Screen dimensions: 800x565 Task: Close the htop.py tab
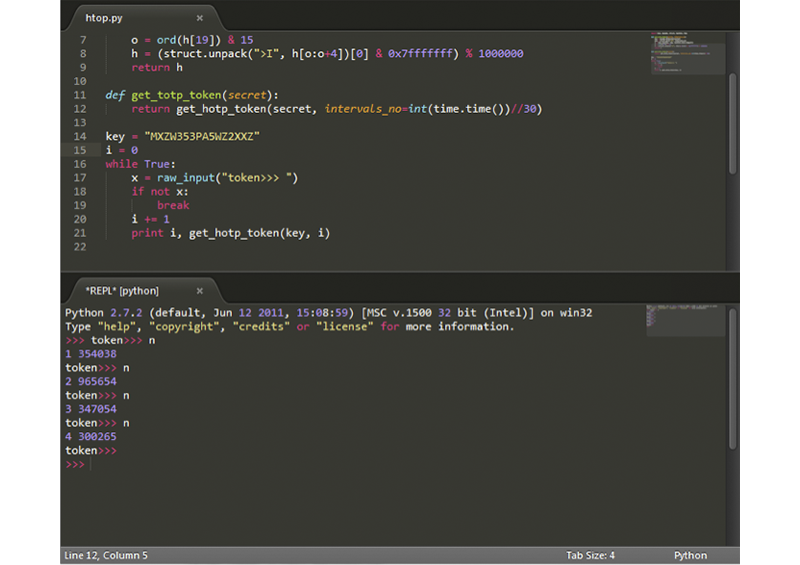click(199, 18)
